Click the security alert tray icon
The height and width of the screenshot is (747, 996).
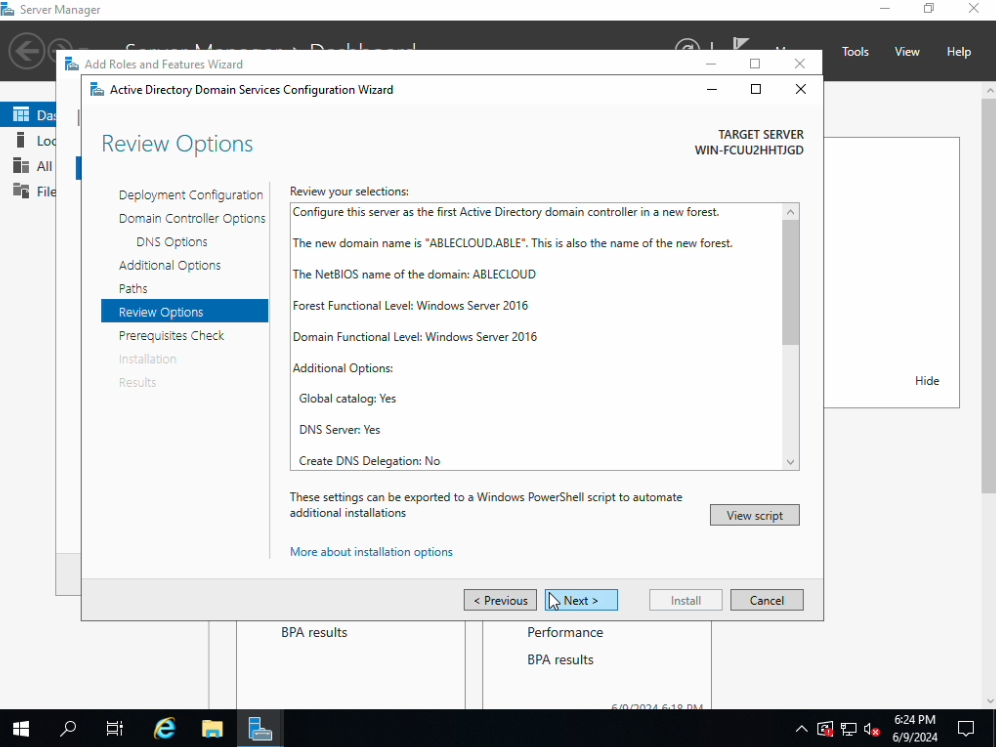click(x=825, y=729)
